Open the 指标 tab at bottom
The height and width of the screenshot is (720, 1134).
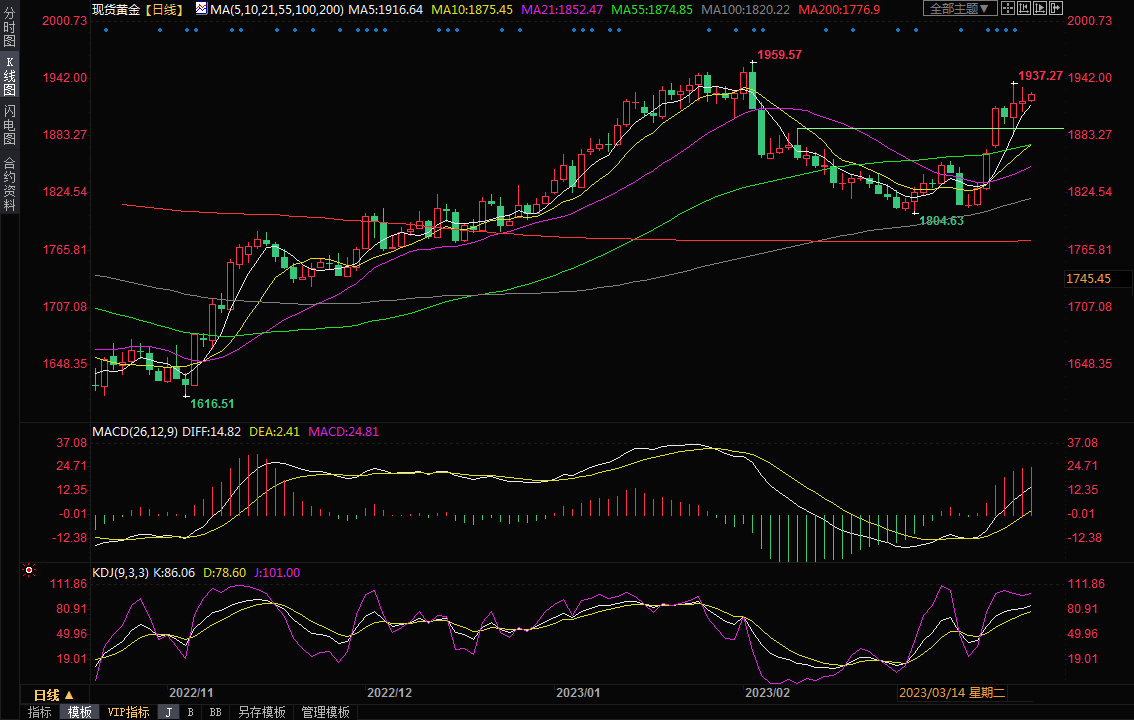point(40,712)
